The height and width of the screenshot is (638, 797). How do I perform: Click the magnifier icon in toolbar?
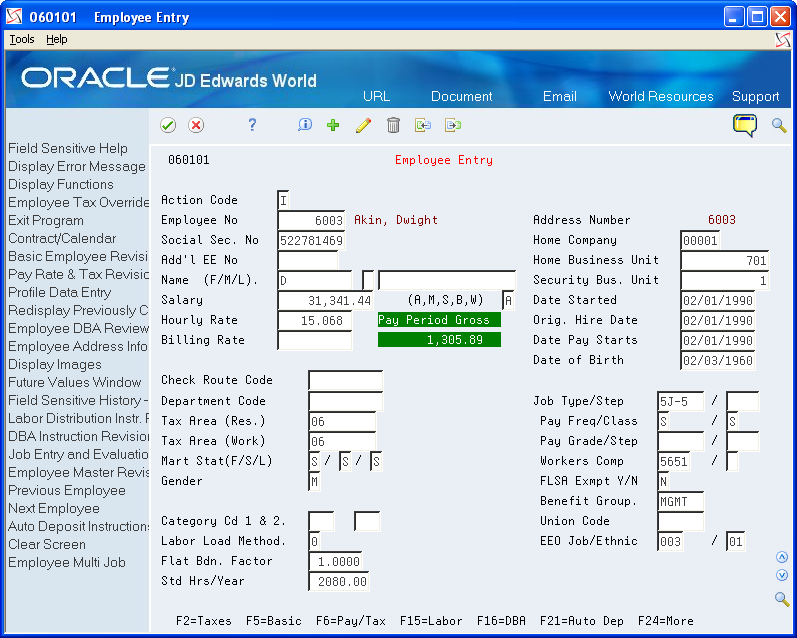(779, 125)
